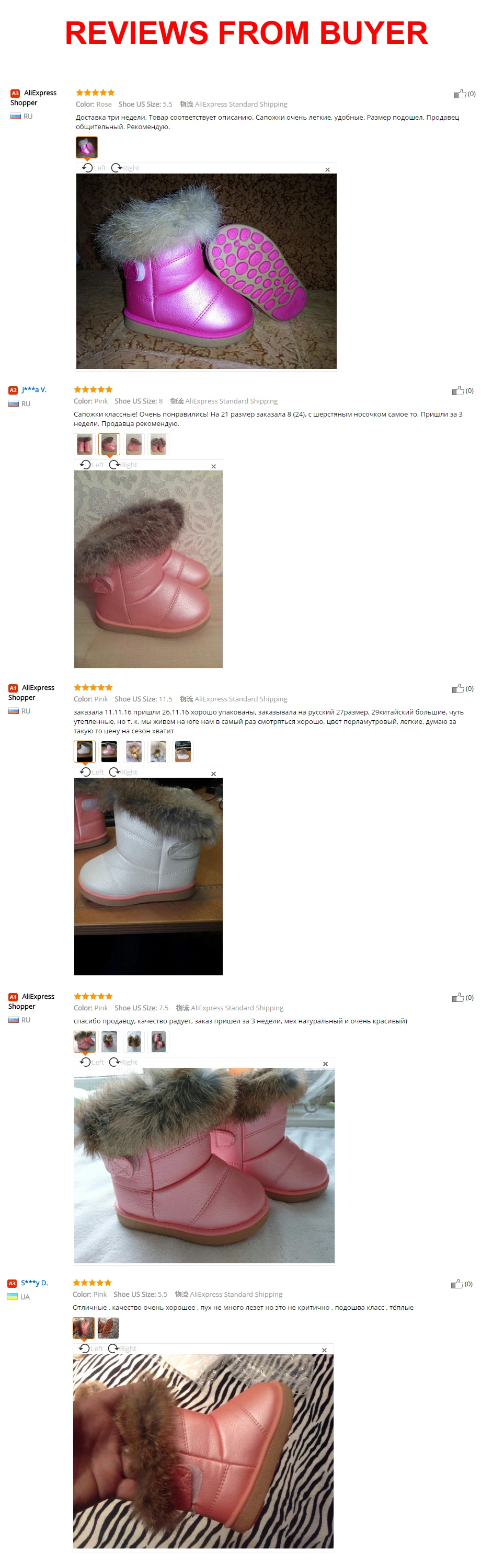Open S***y D. reviewer profile
The width and height of the screenshot is (481, 1568).
(x=34, y=1283)
